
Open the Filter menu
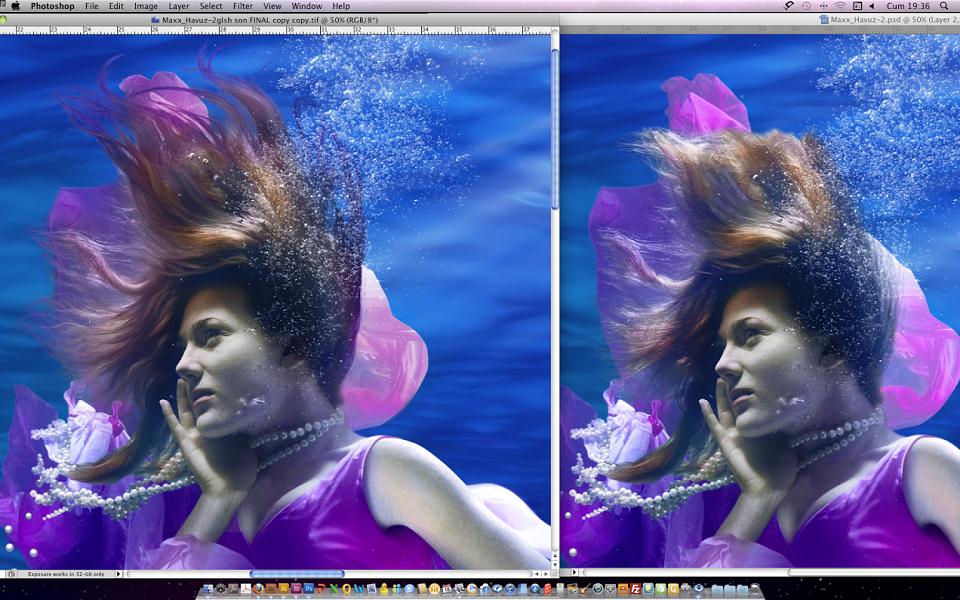242,6
